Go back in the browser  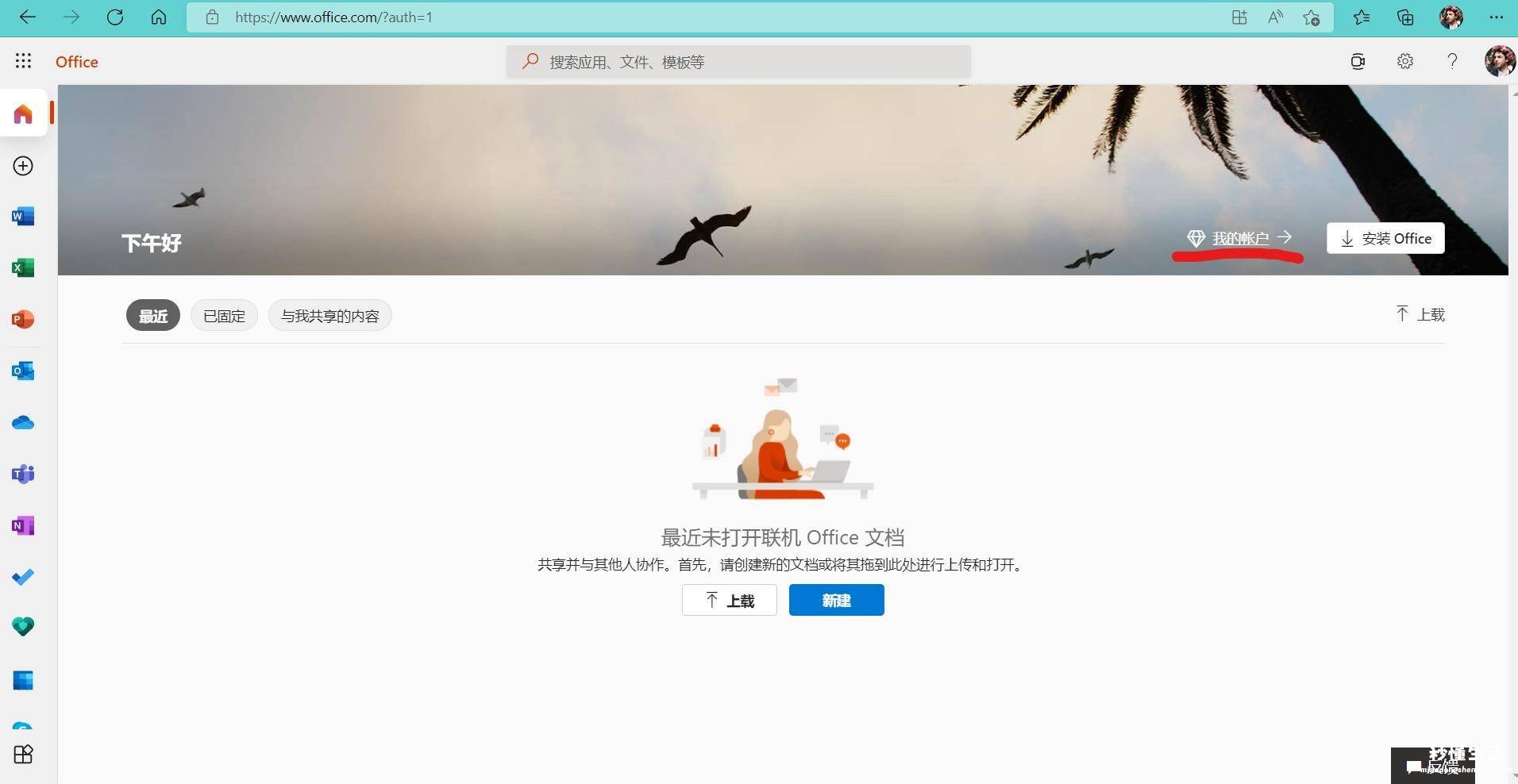(x=28, y=17)
